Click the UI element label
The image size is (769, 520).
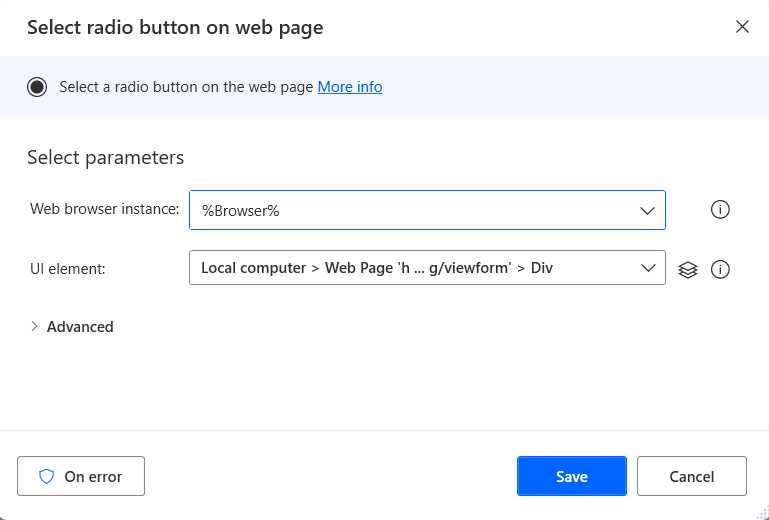pyautogui.click(x=68, y=269)
